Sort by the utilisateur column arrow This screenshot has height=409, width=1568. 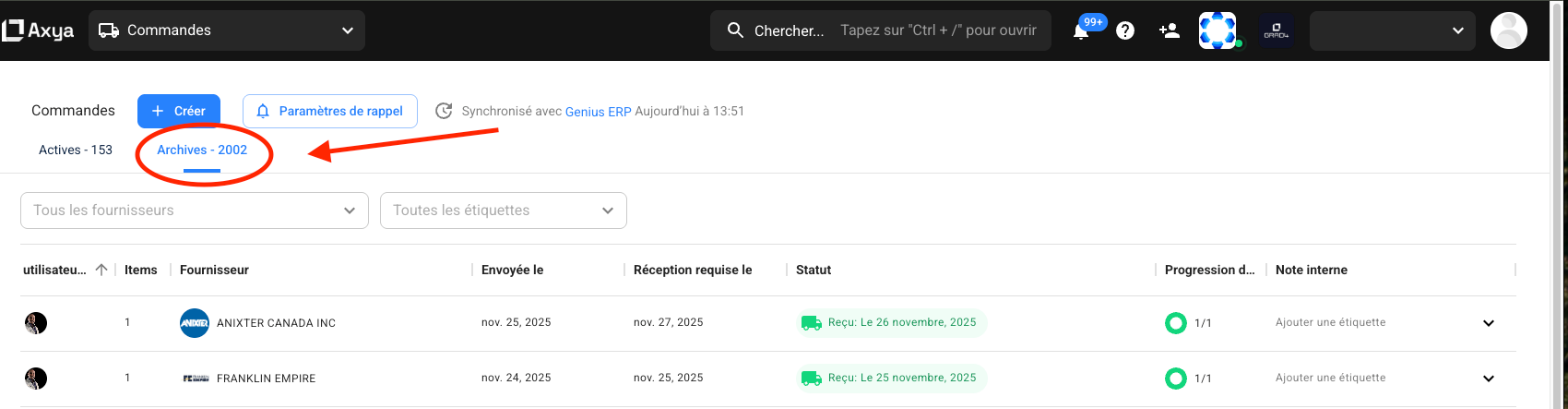coord(101,270)
